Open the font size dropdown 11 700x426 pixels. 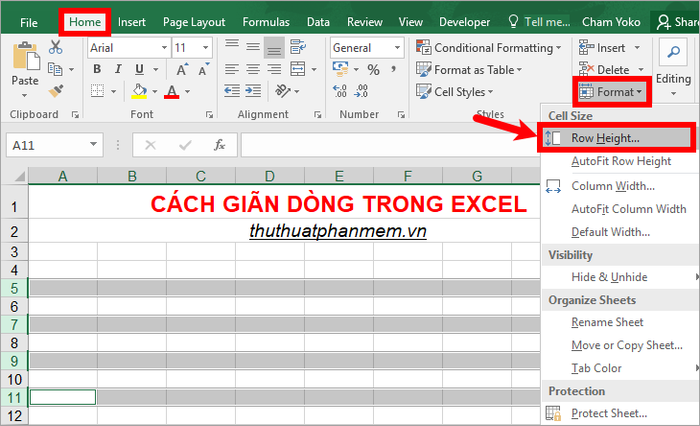tap(205, 48)
